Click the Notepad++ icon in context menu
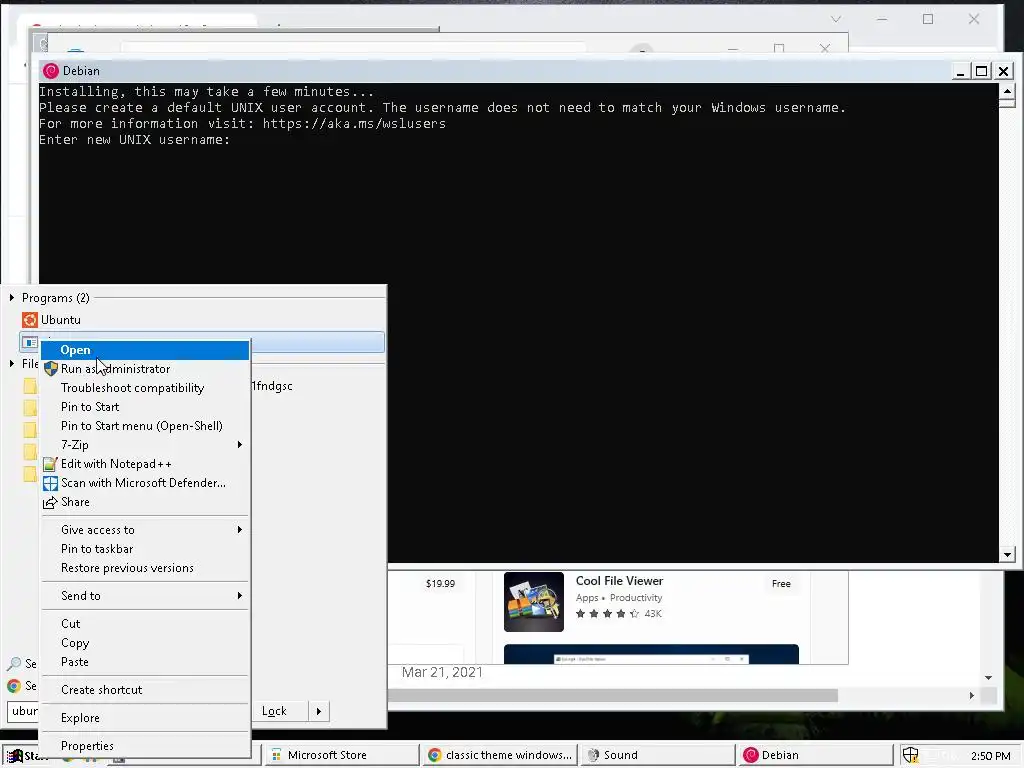1024x768 pixels. click(x=50, y=464)
